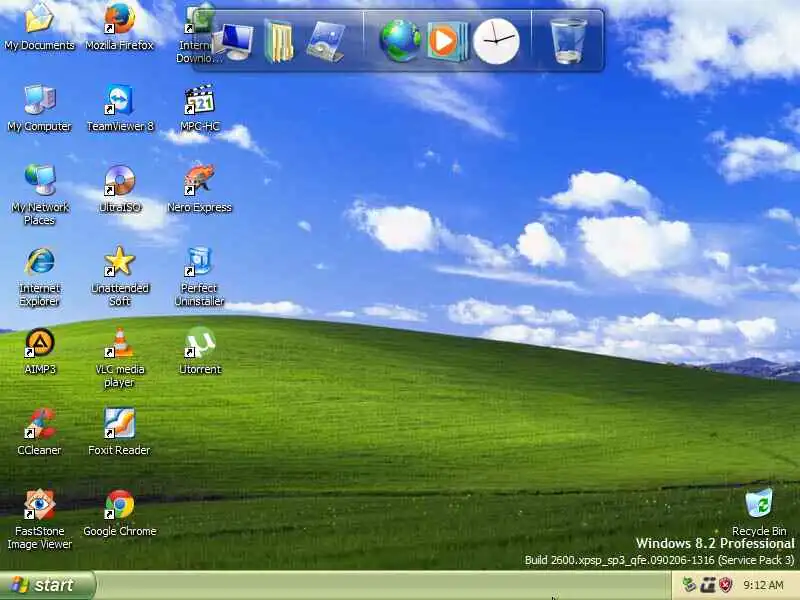The width and height of the screenshot is (800, 600).
Task: Click the computer monitor icon in the dock
Action: 234,42
